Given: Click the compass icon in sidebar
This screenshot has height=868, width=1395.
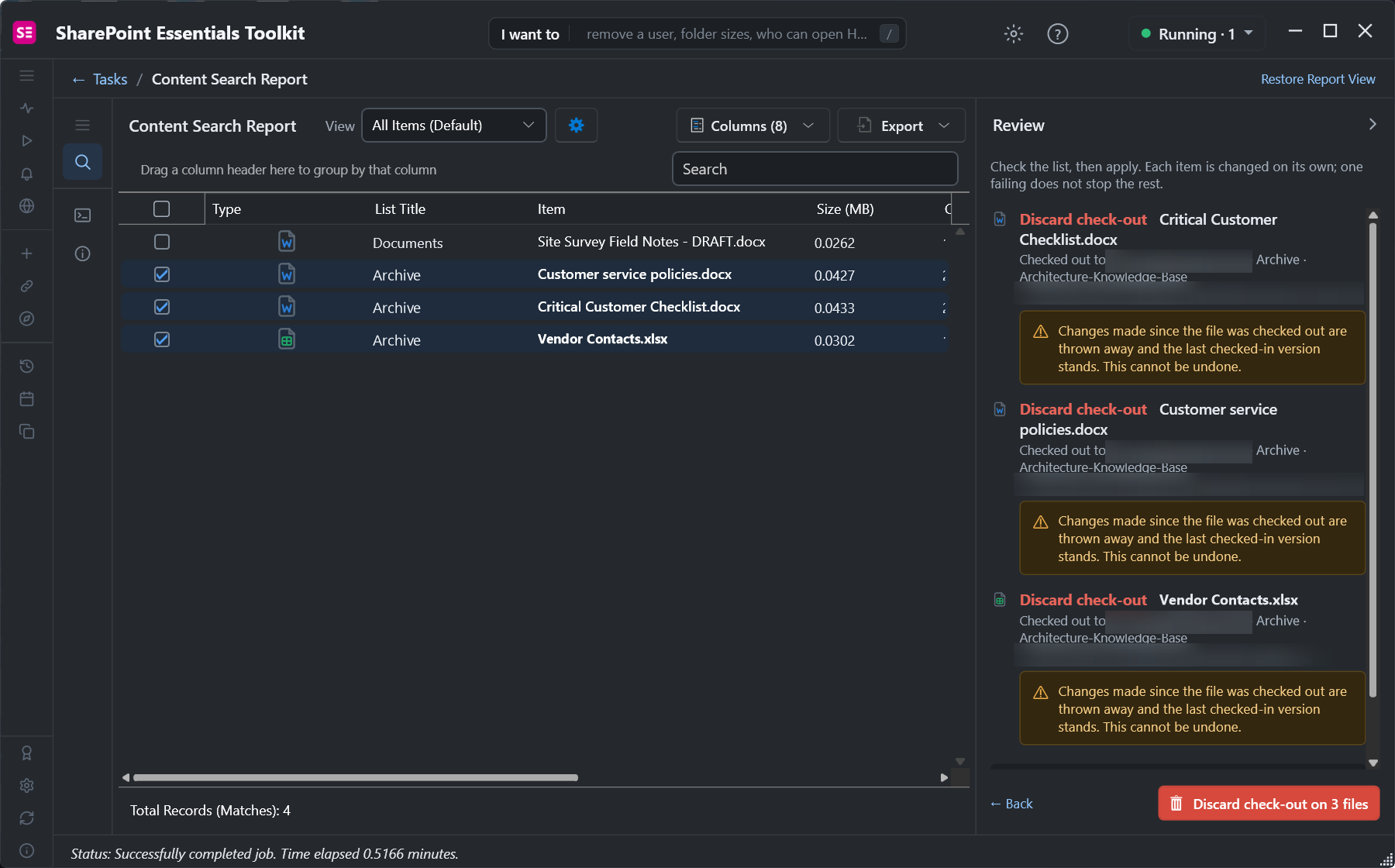Looking at the screenshot, I should pos(27,319).
